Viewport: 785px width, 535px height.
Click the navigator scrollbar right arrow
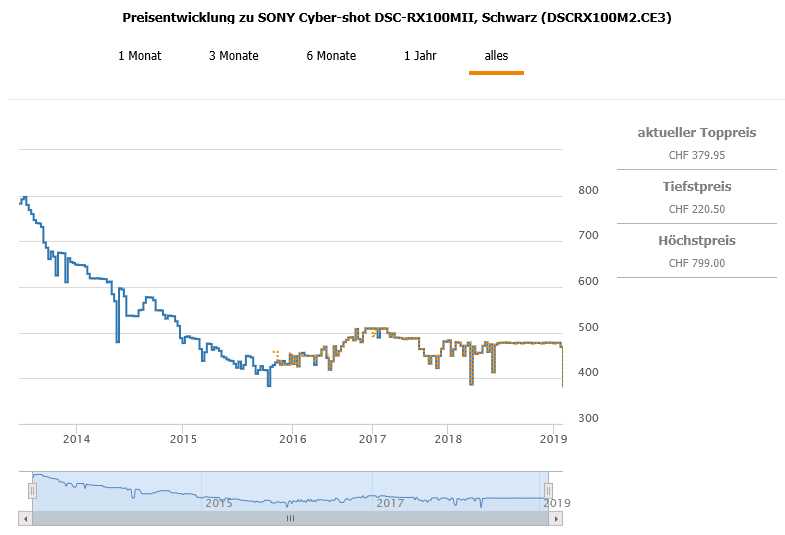tap(557, 519)
